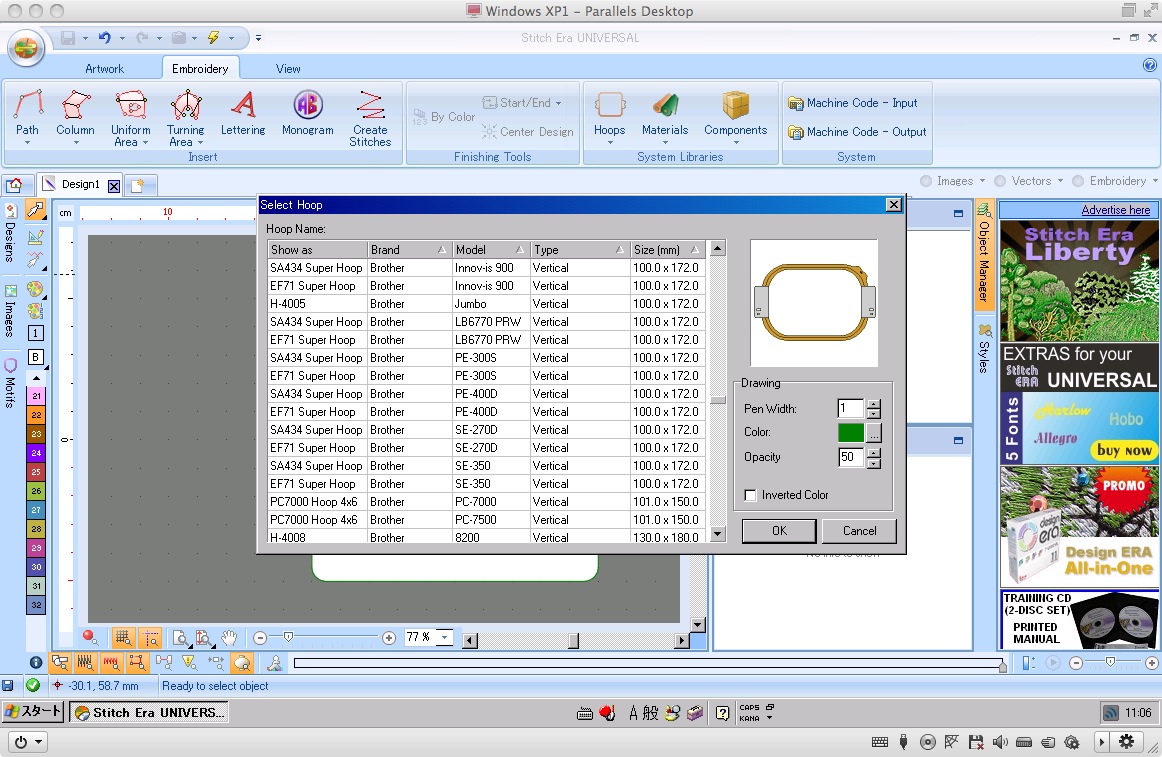Select the Path embroidery tool

pos(27,116)
